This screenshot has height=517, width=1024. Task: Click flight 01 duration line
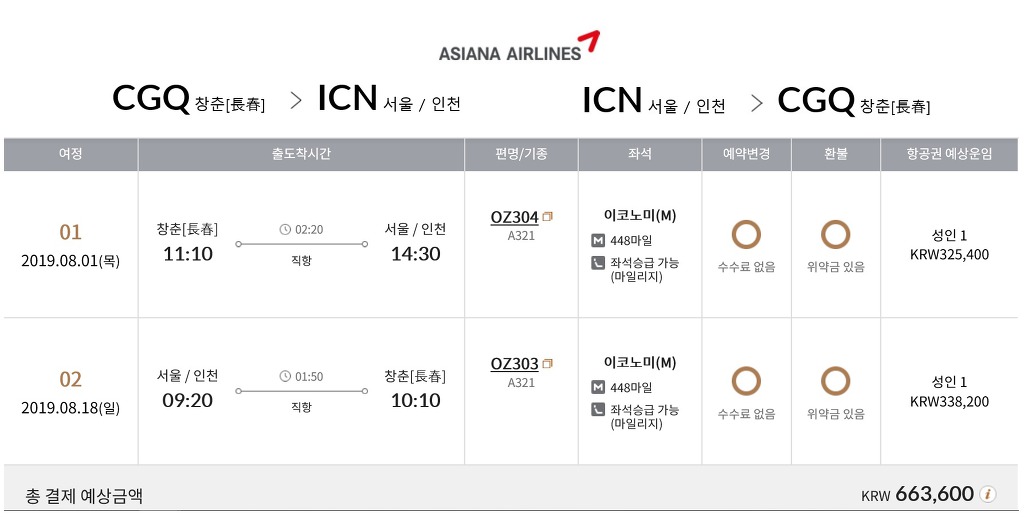coord(302,244)
